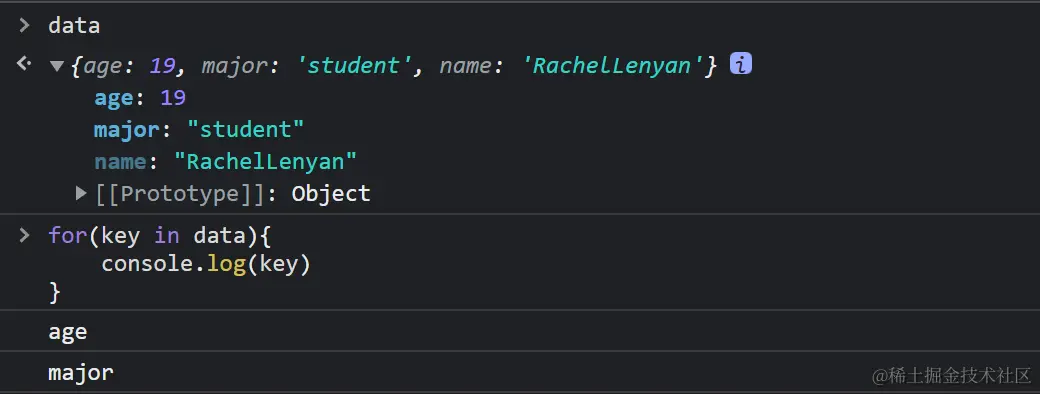
Task: Click the logged output 'age'
Action: point(68,332)
